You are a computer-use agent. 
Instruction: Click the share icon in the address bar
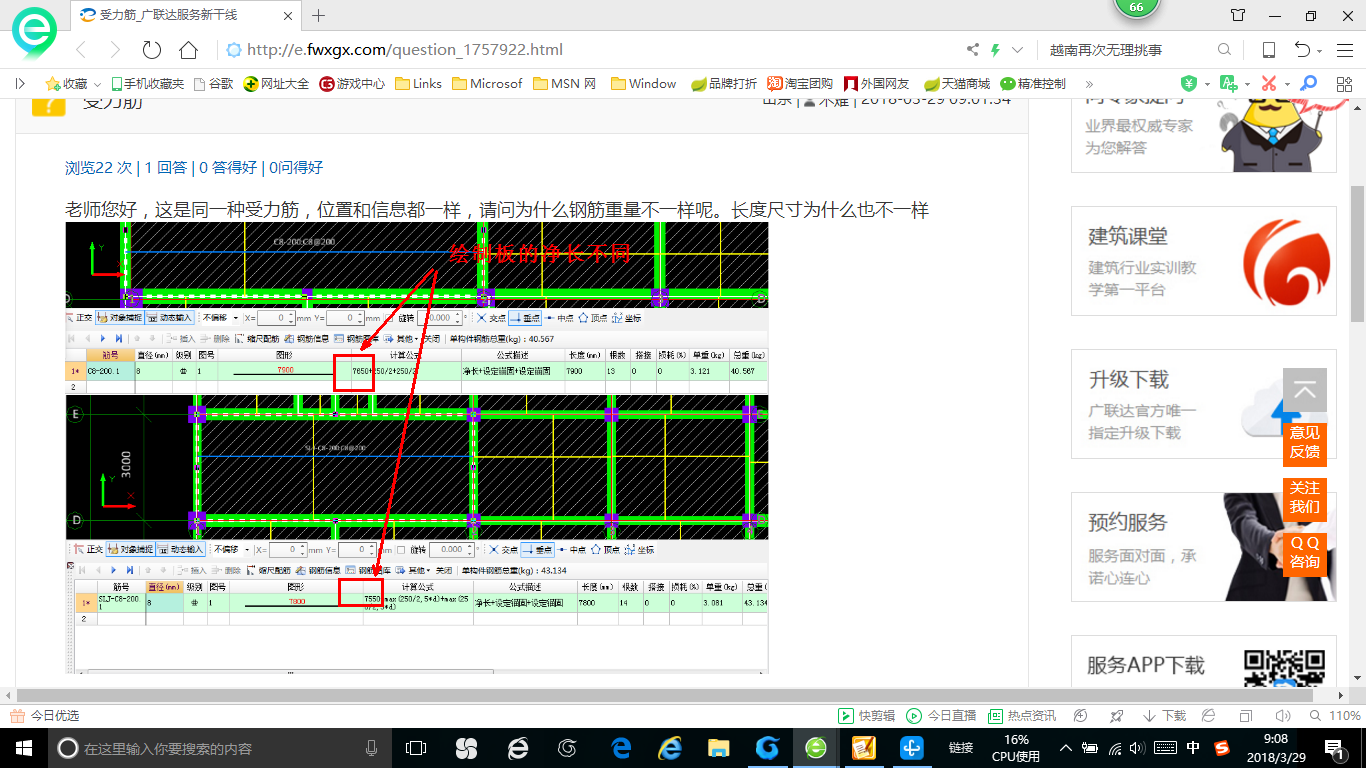coord(973,50)
